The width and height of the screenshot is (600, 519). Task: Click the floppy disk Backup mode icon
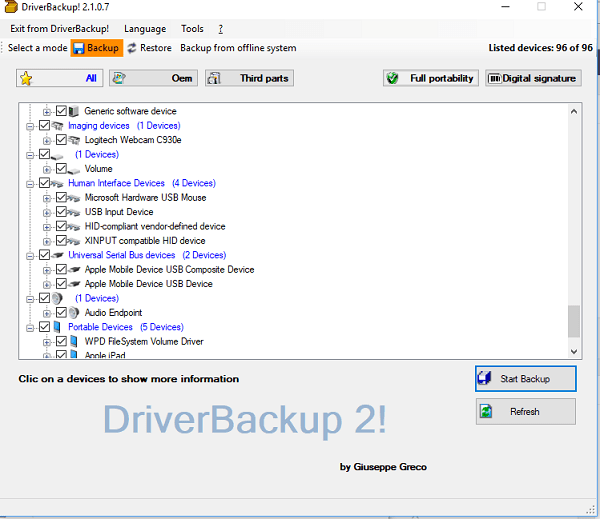click(x=79, y=48)
